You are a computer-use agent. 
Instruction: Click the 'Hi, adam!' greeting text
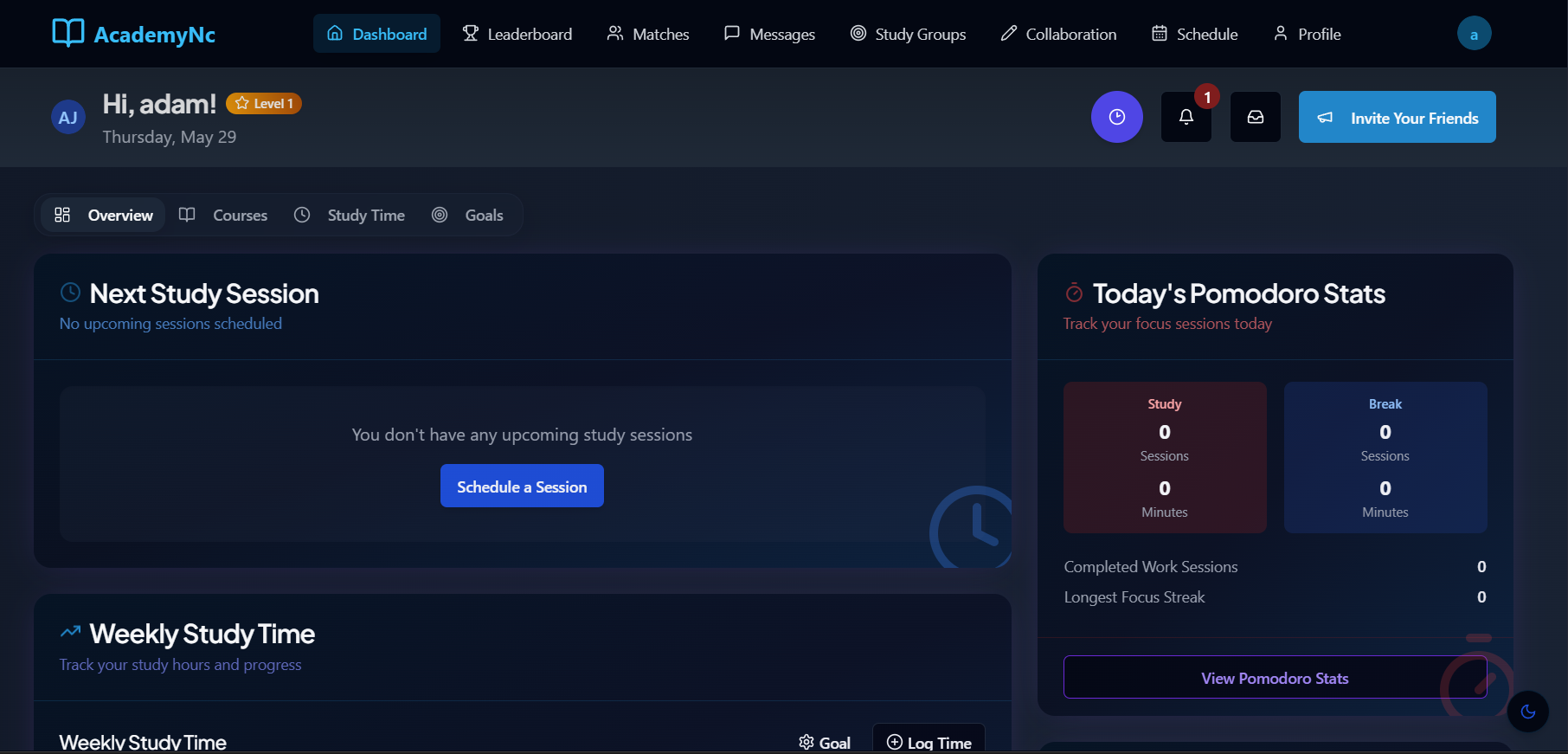click(159, 104)
